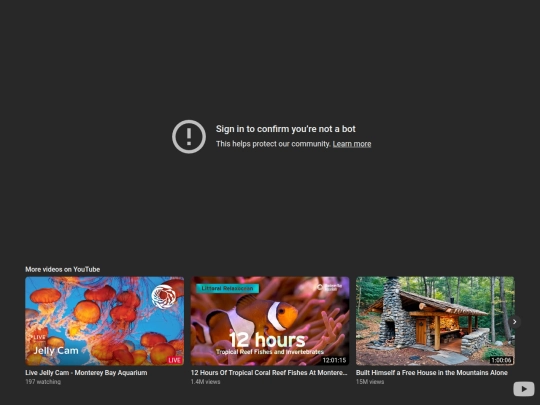Click the 'More videos on YouTube' heading

tap(63, 269)
